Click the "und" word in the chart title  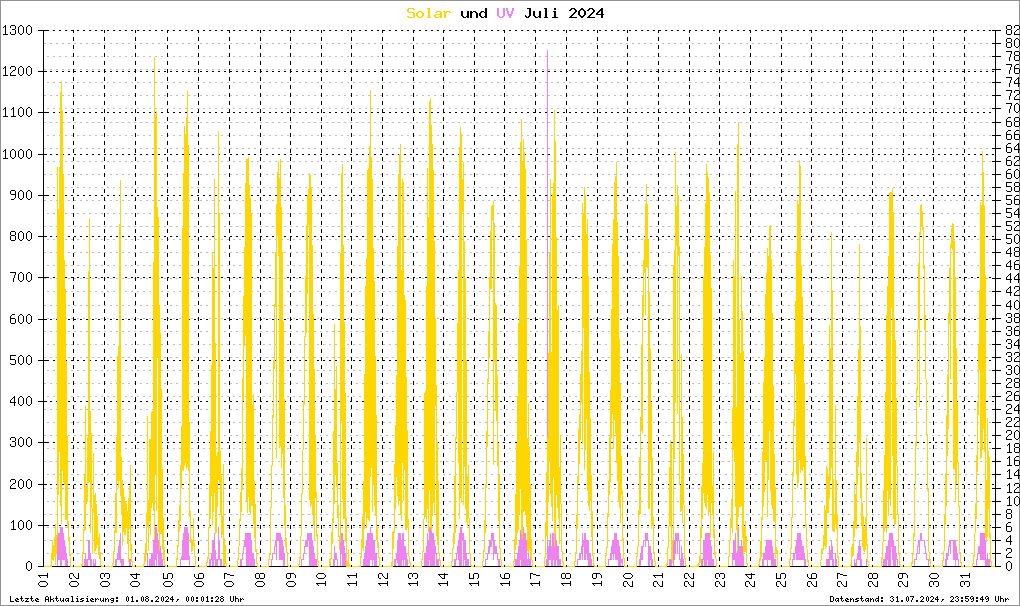[474, 13]
